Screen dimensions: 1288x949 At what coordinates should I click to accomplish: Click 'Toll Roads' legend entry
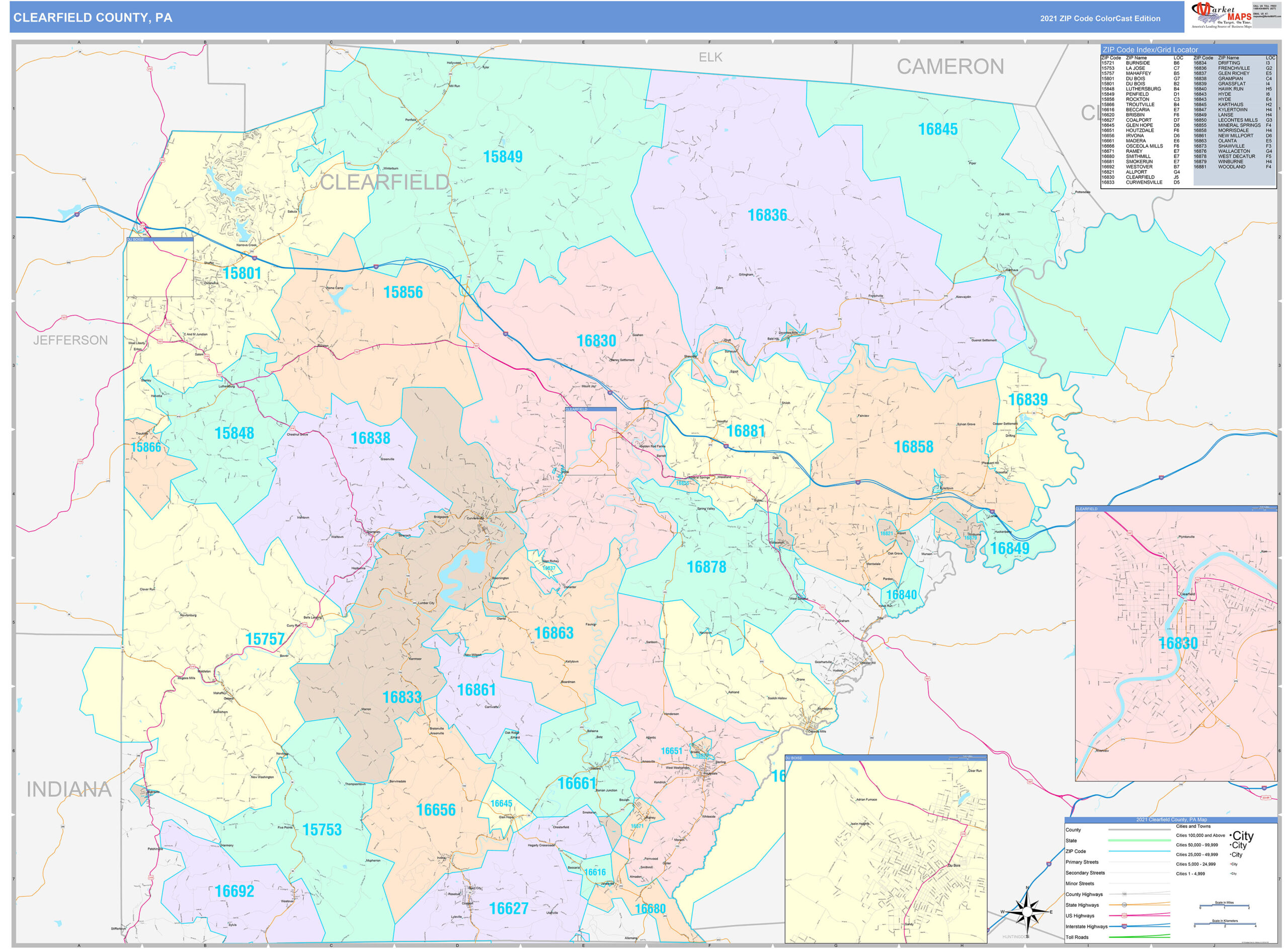(1077, 937)
